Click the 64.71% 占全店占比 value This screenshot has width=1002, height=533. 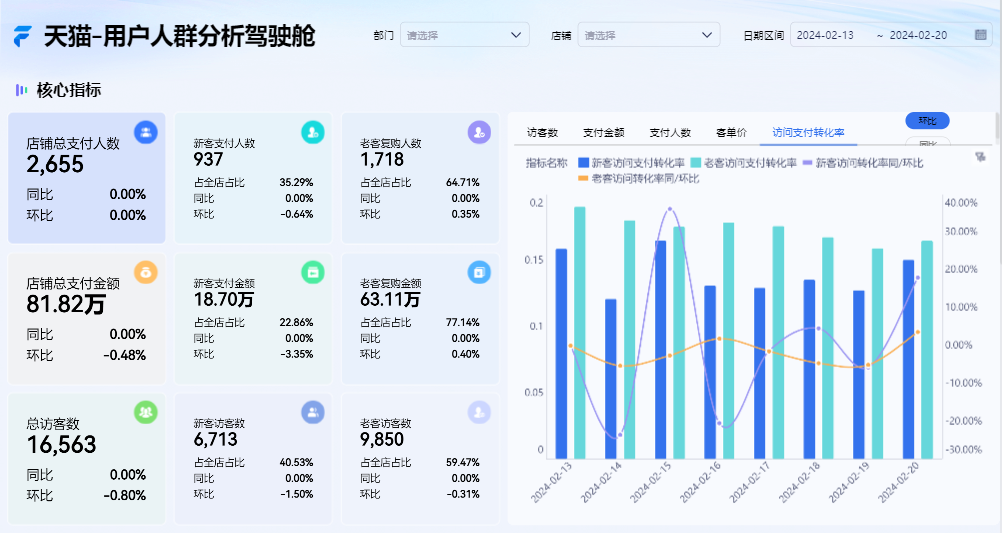463,183
